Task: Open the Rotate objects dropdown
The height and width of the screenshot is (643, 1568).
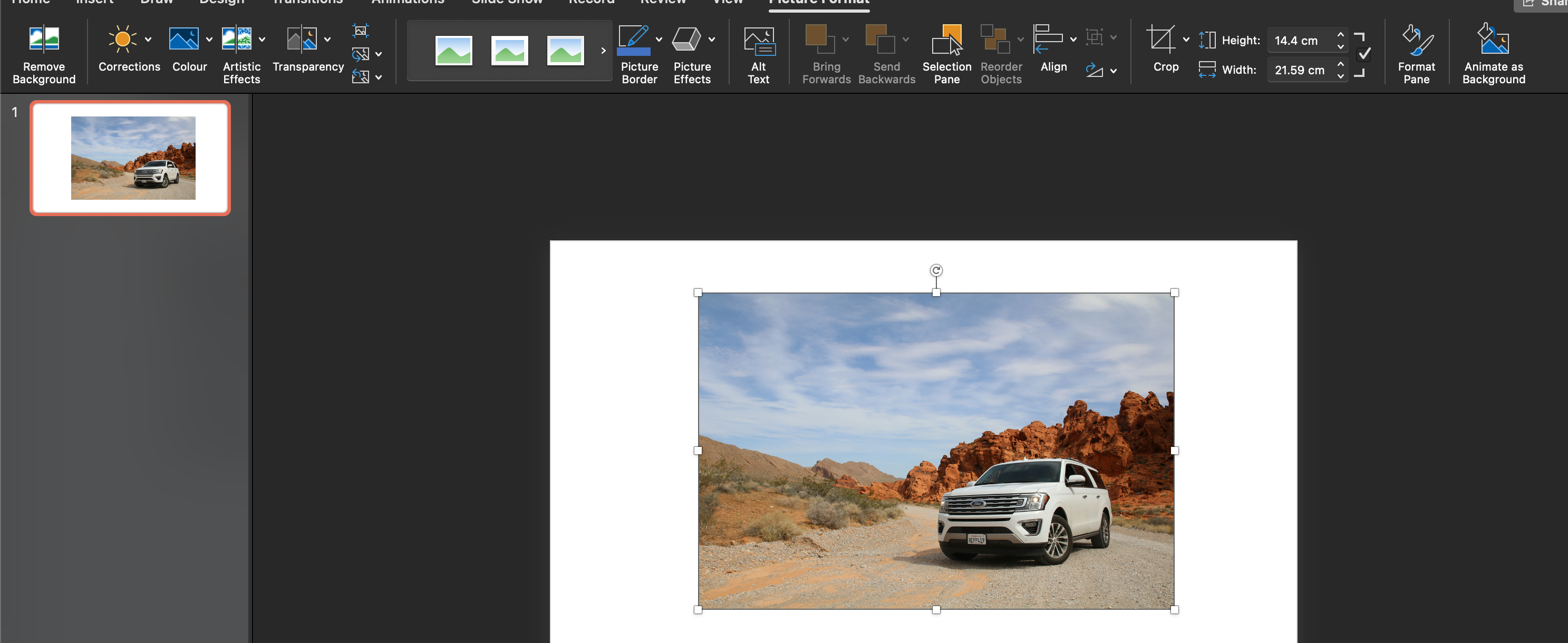Action: click(1112, 71)
